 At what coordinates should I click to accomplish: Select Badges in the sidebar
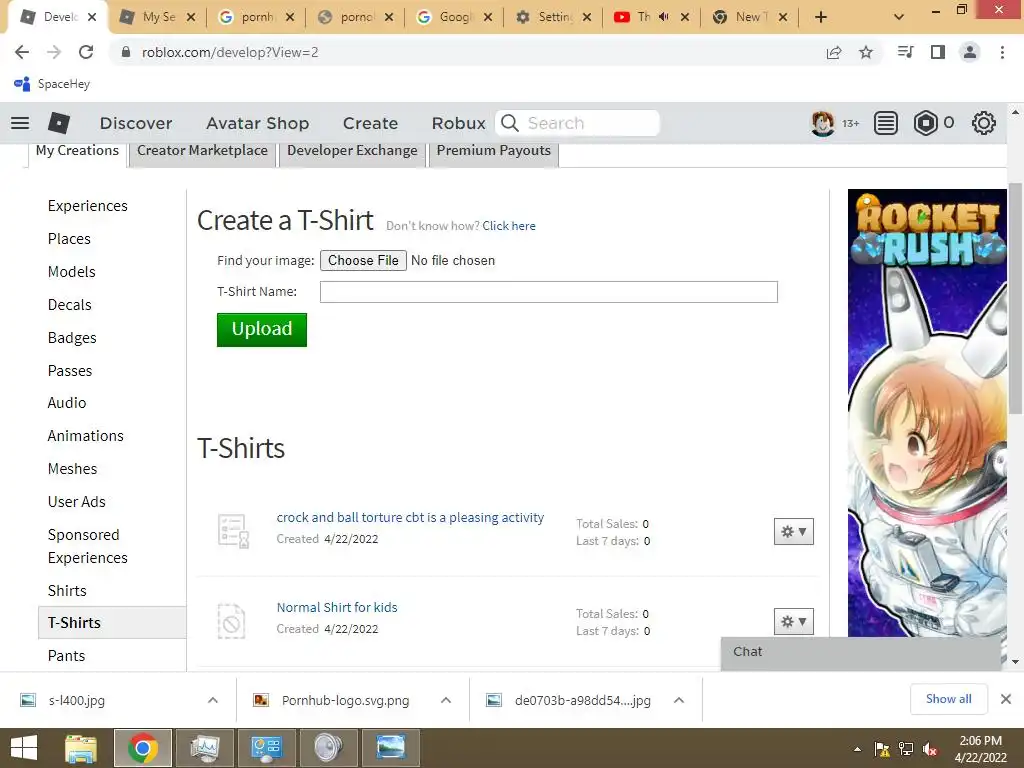72,338
